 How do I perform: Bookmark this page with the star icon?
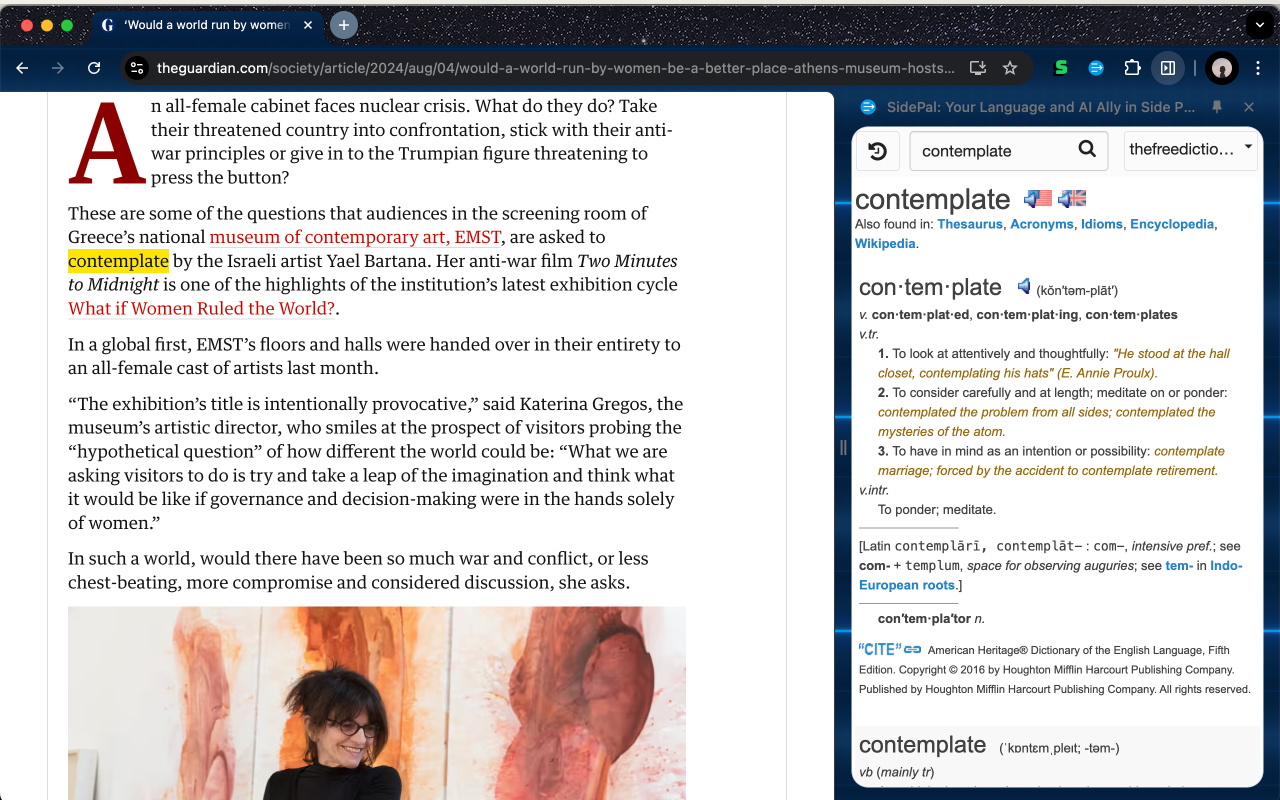pyautogui.click(x=1010, y=68)
